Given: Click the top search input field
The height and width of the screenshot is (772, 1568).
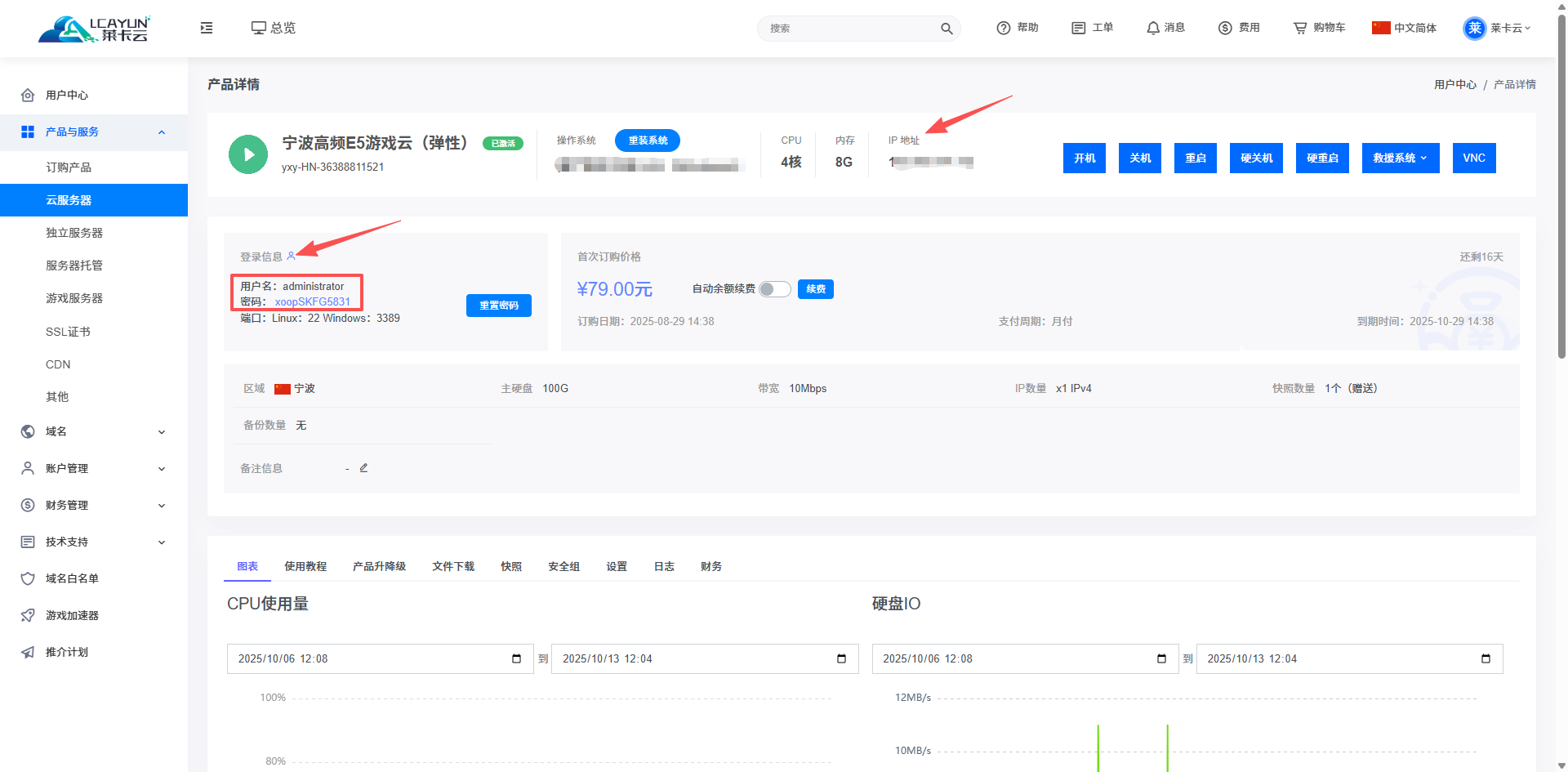Looking at the screenshot, I should [x=849, y=29].
